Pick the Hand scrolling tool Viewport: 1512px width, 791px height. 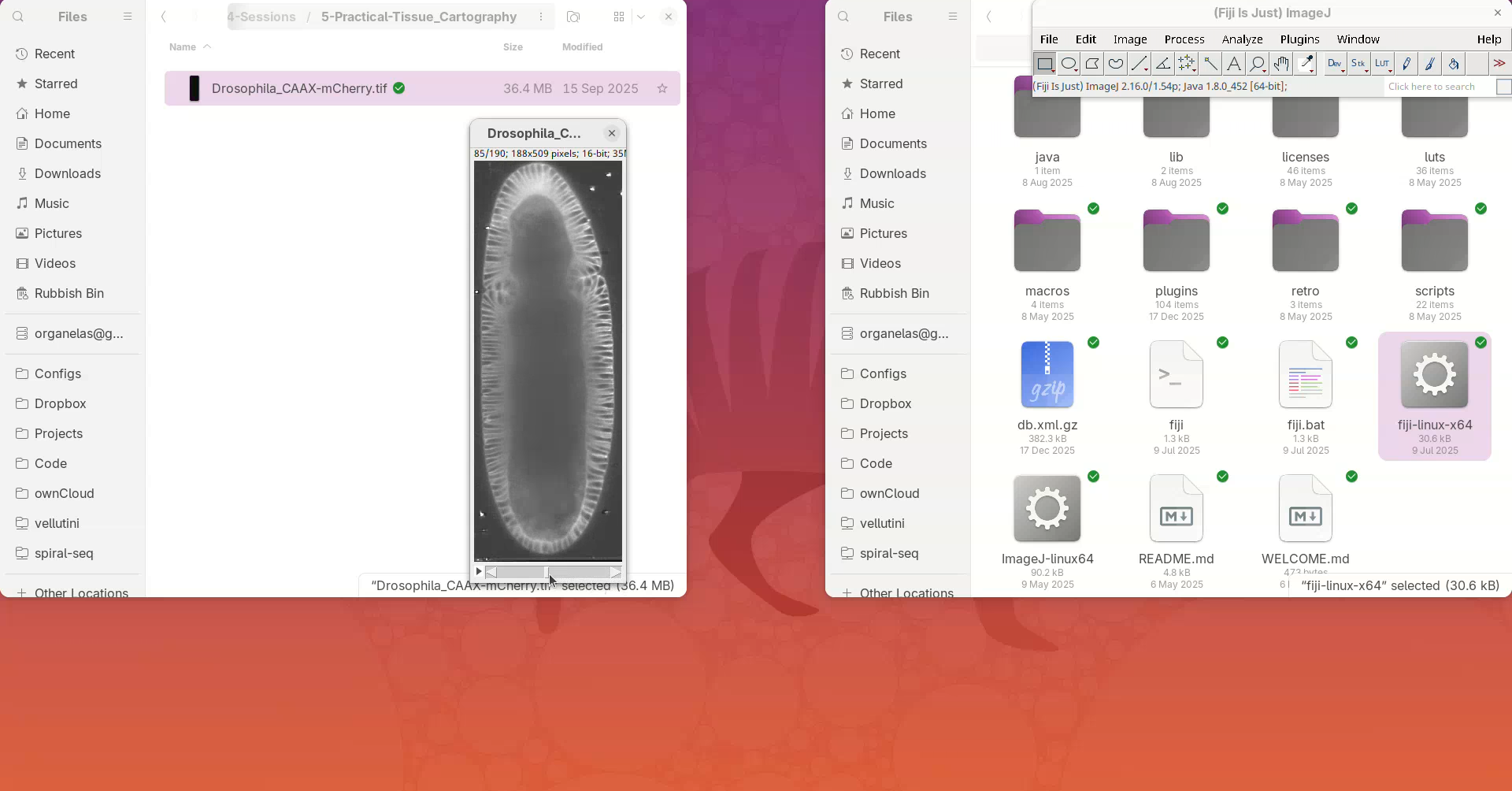click(1281, 64)
